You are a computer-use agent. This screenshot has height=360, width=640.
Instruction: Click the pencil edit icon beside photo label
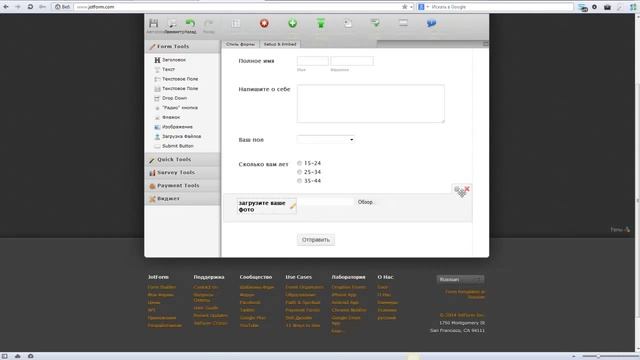point(293,206)
